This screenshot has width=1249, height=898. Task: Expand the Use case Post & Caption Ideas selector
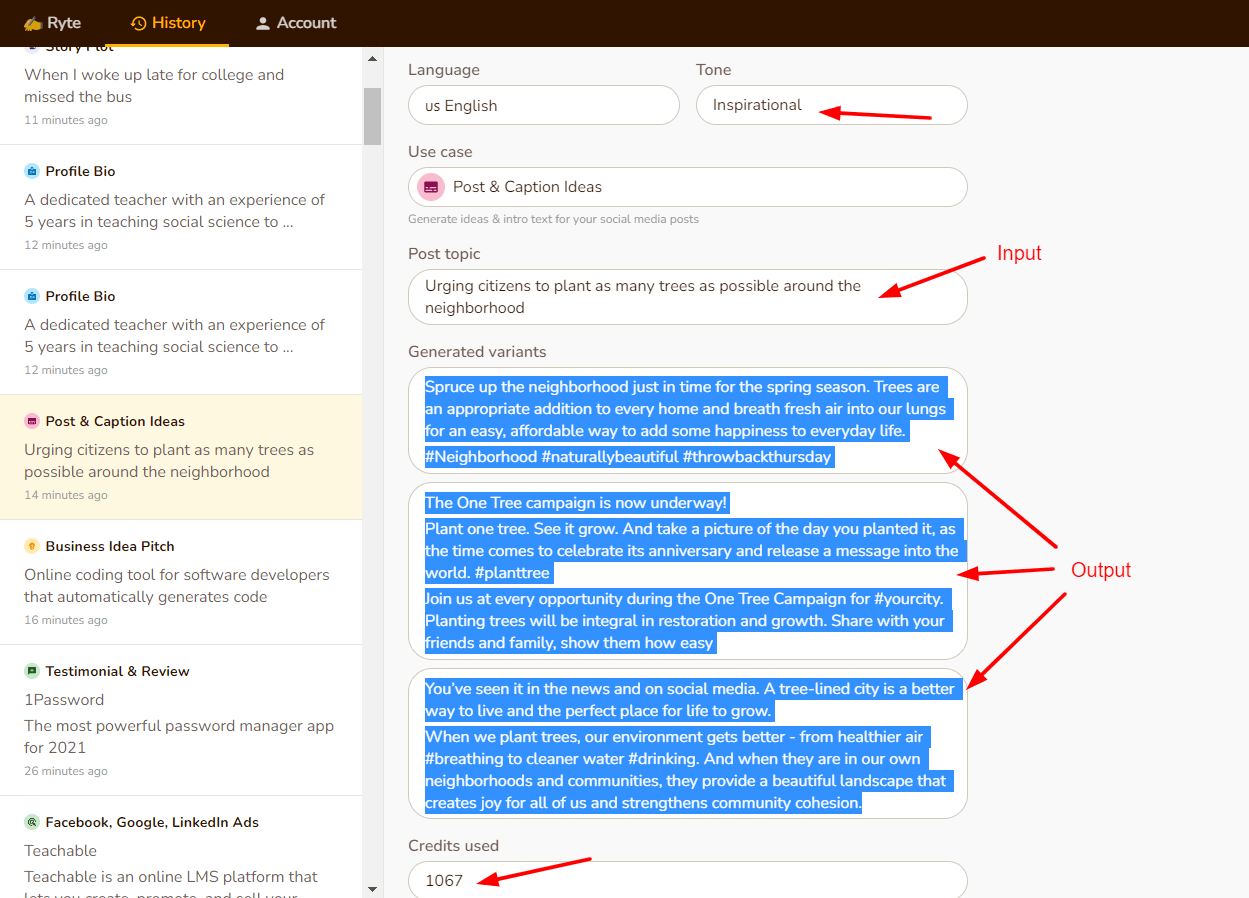coord(687,187)
